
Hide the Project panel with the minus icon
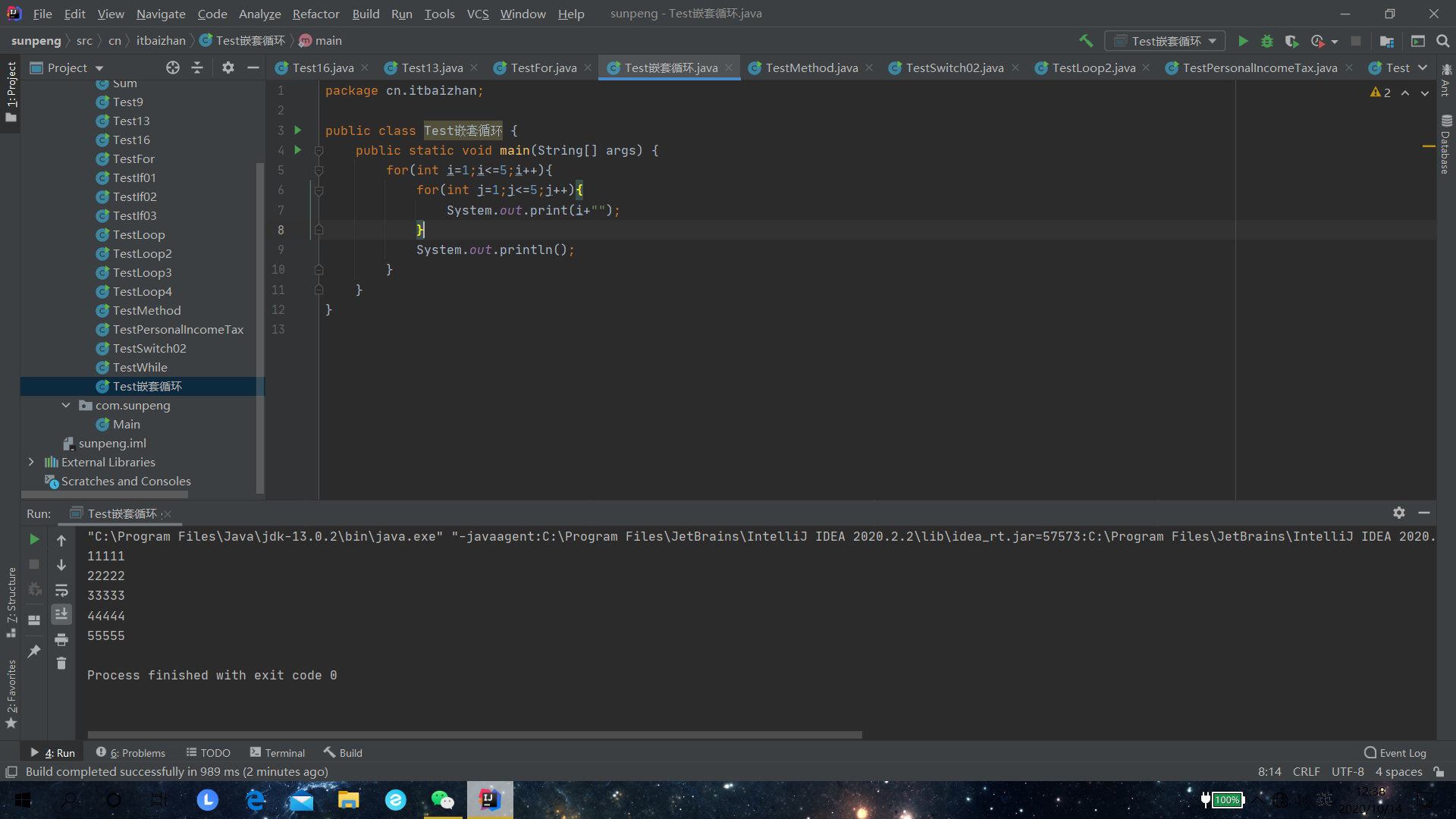[253, 67]
